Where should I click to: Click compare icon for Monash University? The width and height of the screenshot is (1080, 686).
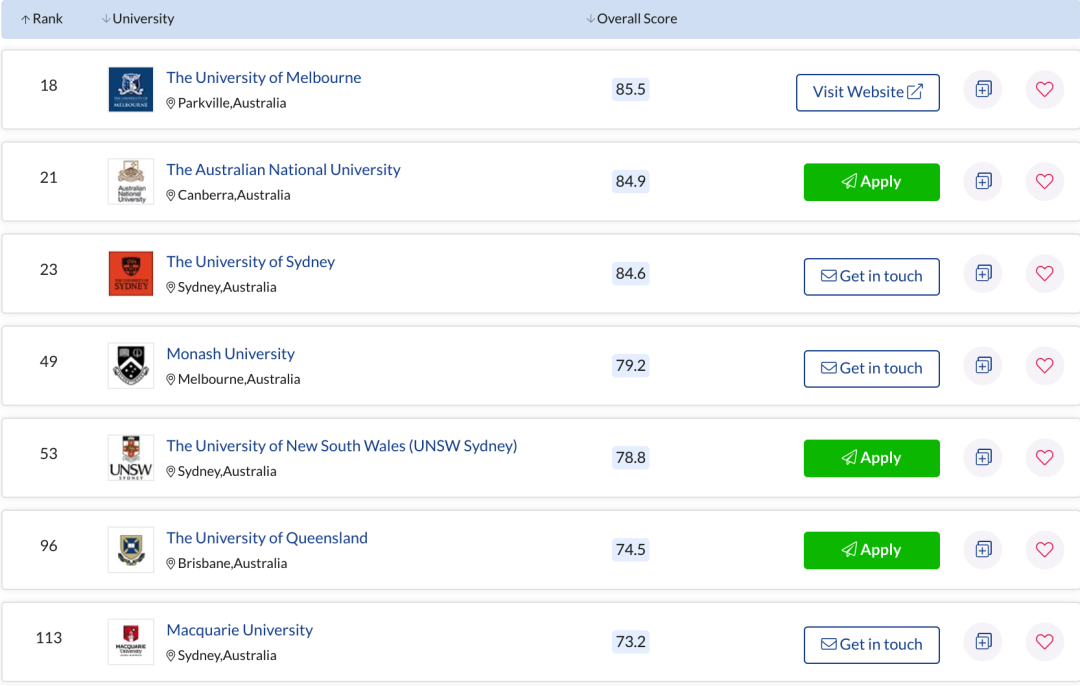(983, 366)
